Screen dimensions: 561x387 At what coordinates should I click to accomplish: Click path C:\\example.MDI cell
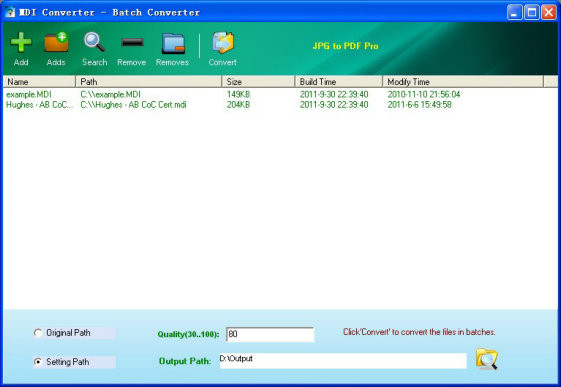(x=110, y=94)
